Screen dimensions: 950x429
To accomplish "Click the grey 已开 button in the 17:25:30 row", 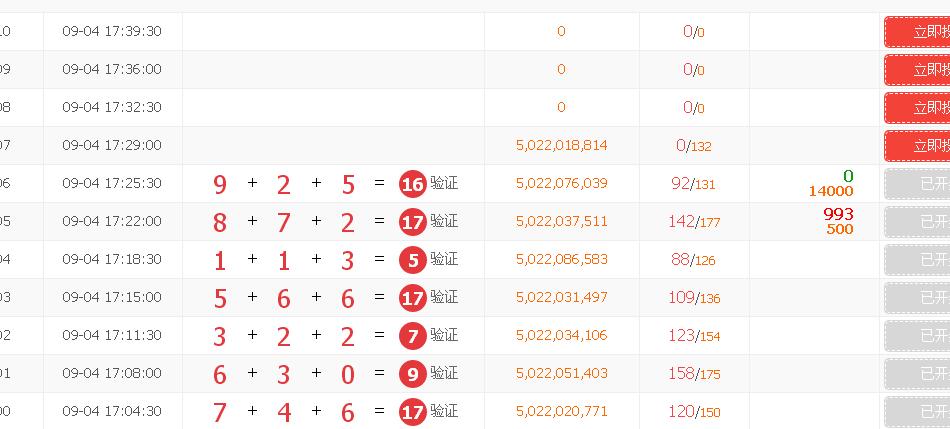I will pyautogui.click(x=918, y=184).
